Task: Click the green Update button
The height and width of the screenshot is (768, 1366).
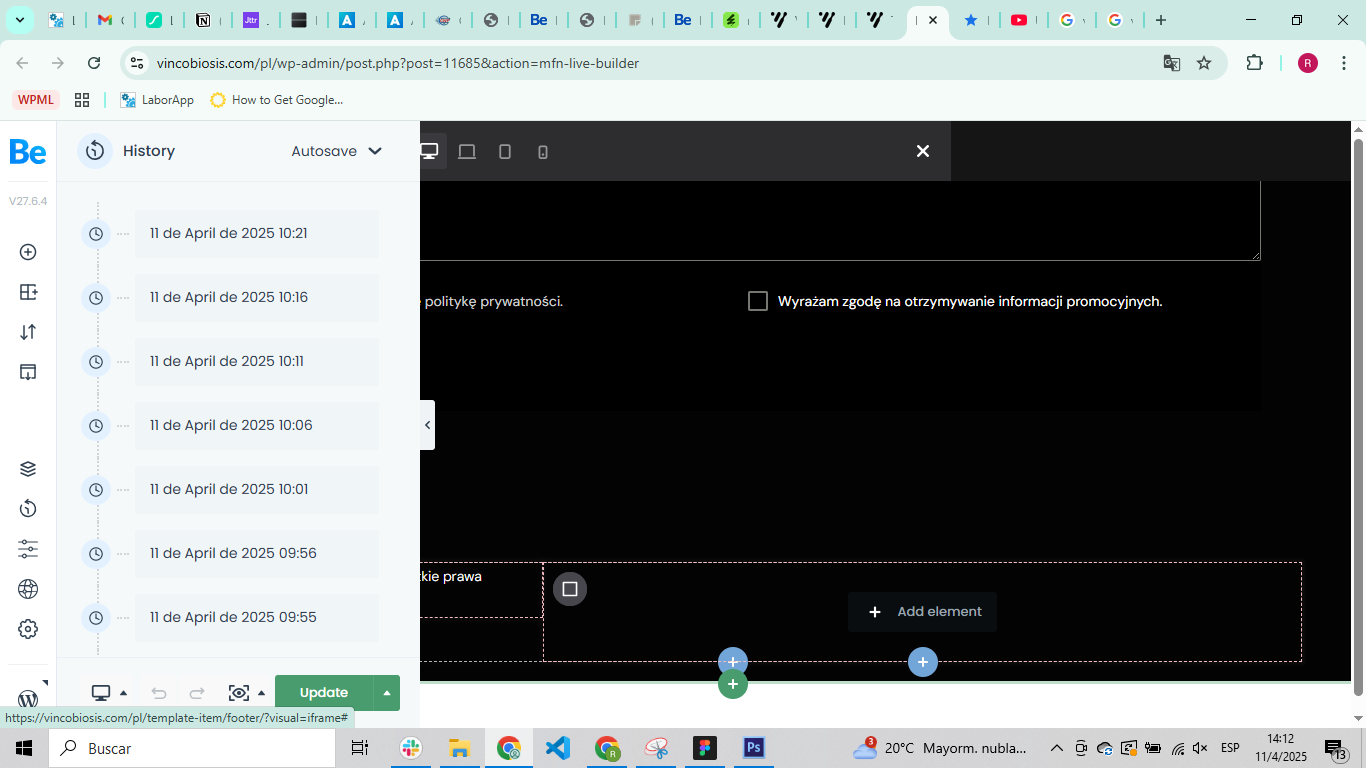Action: point(324,693)
